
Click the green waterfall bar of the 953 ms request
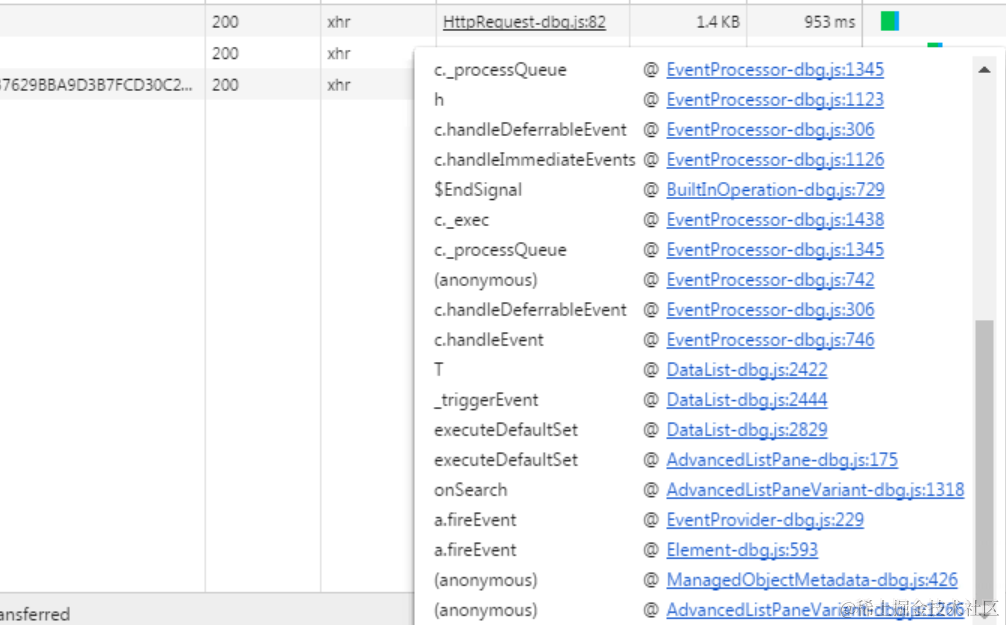click(889, 21)
